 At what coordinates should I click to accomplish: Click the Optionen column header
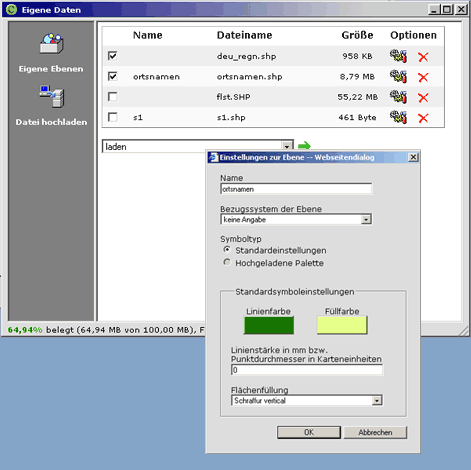click(413, 35)
